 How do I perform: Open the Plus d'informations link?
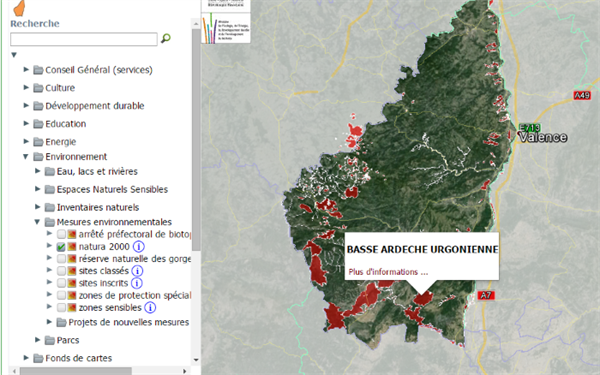388,272
